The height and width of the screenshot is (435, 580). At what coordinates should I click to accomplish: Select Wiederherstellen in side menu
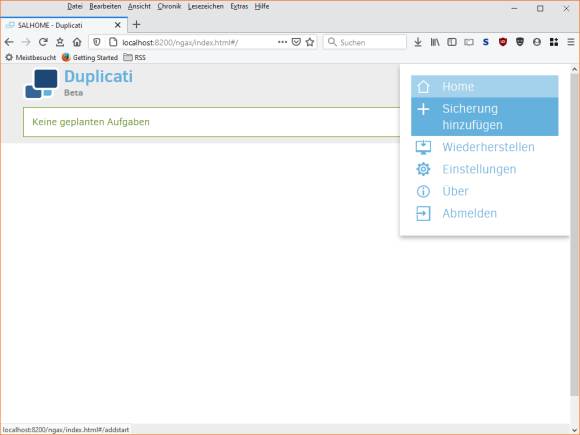tap(485, 147)
